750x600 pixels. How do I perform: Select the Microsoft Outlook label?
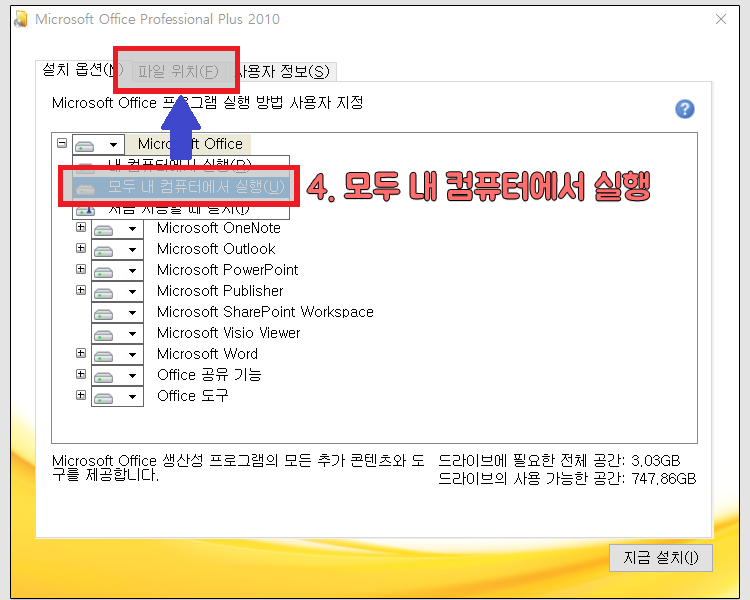(216, 249)
